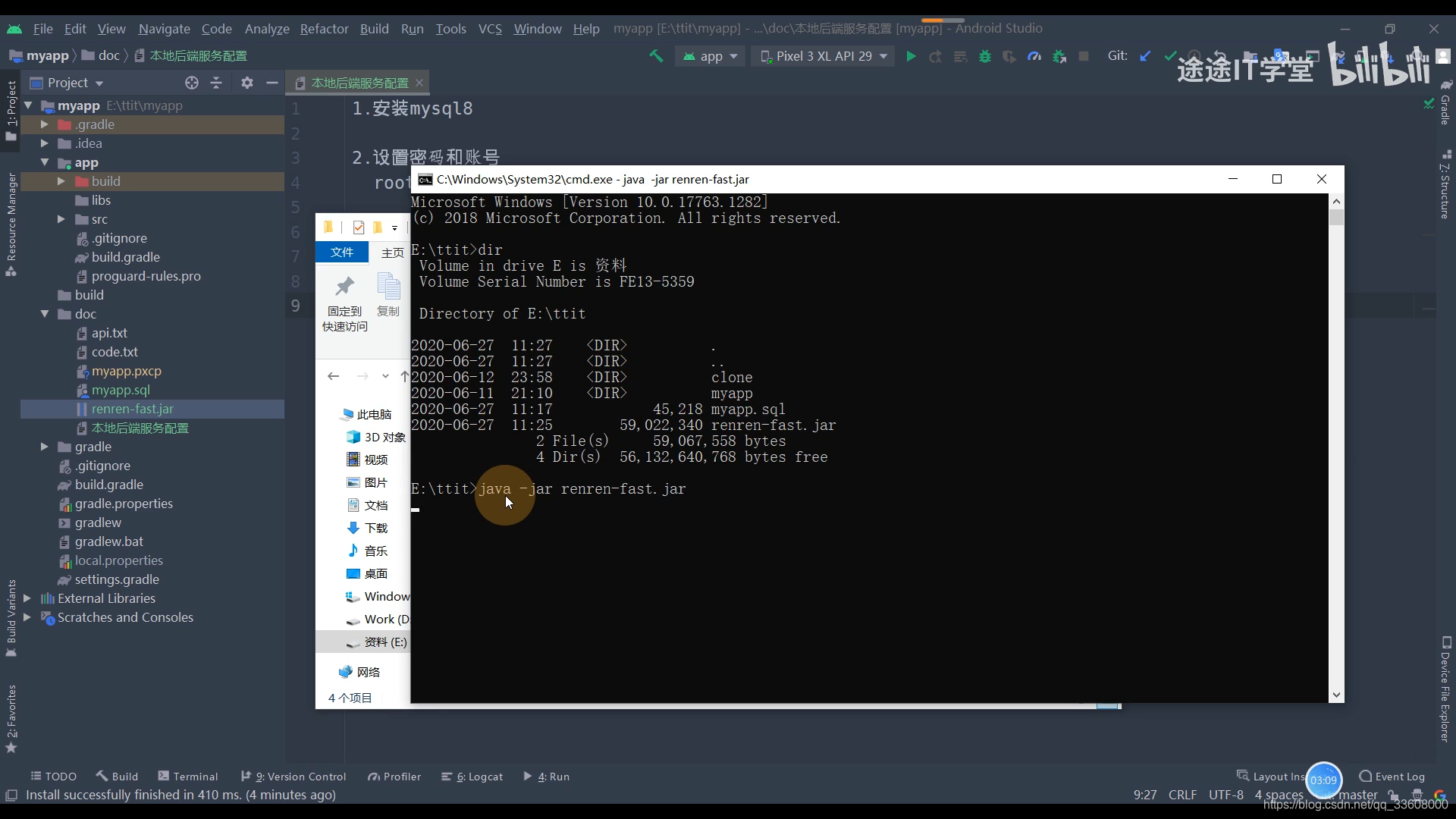The width and height of the screenshot is (1456, 819).
Task: Open the Resource Manager side panel
Action: pyautogui.click(x=11, y=224)
